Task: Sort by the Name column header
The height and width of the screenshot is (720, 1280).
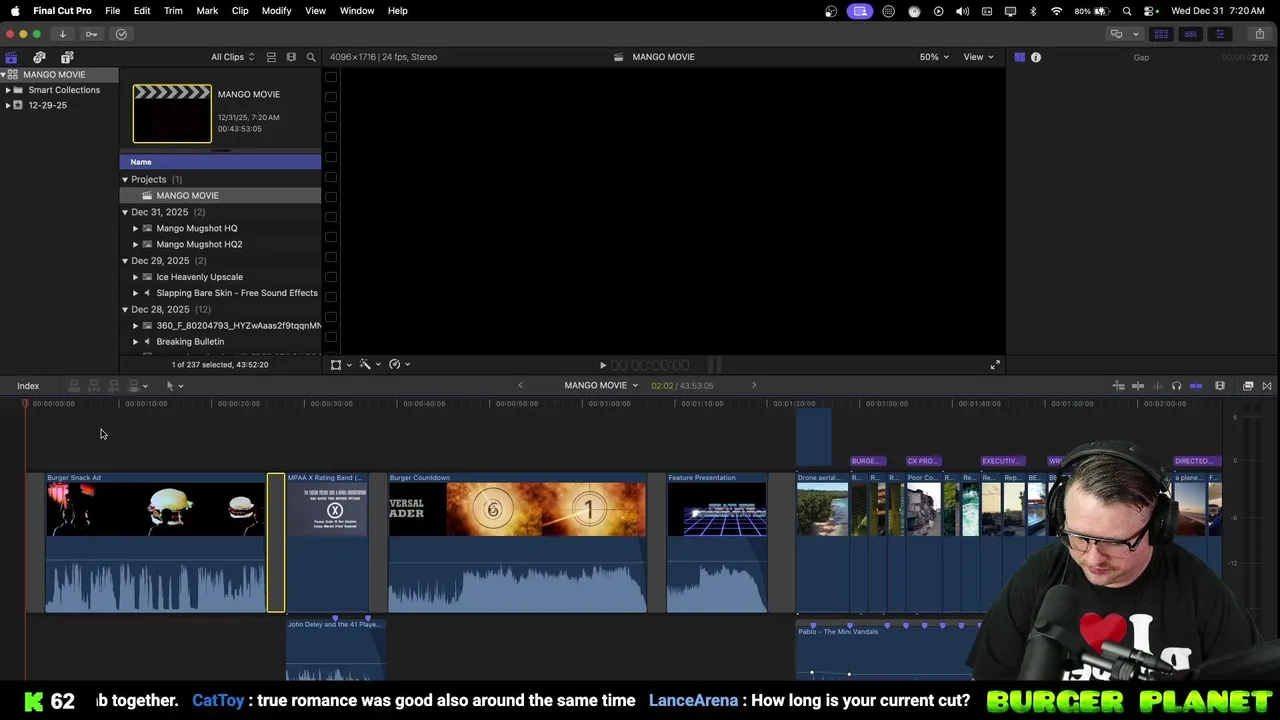Action: [x=220, y=162]
